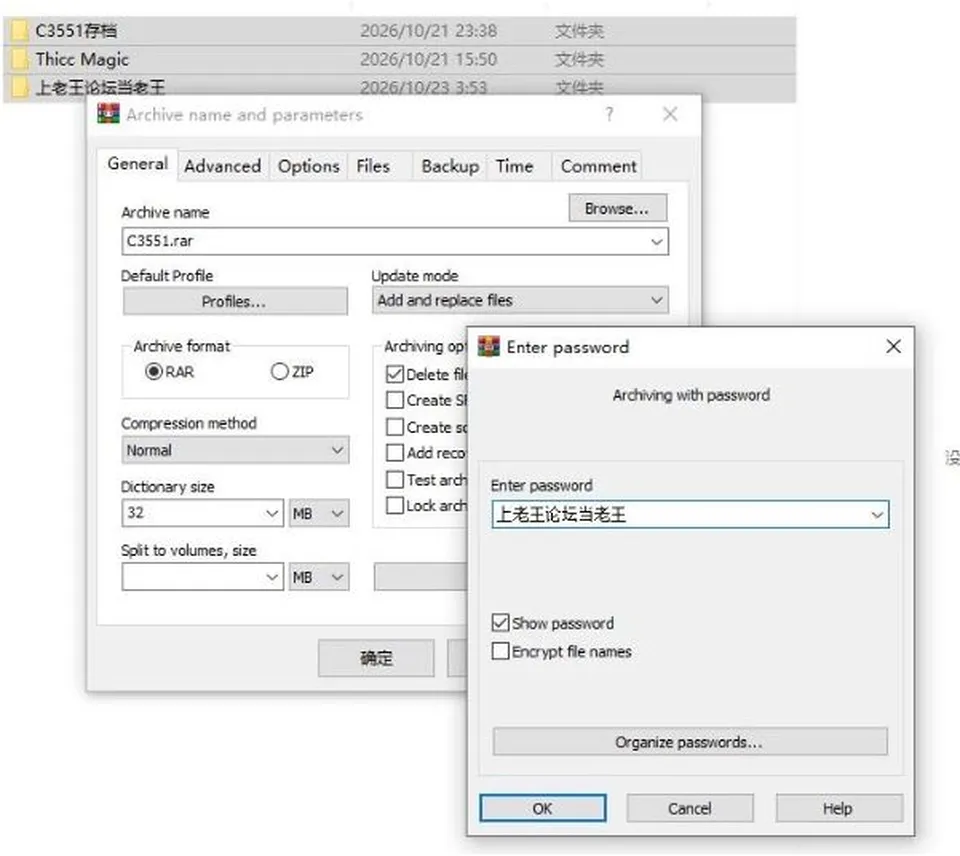Uncheck the Delete files checkbox
Screen dimensions: 960x856
[395, 374]
